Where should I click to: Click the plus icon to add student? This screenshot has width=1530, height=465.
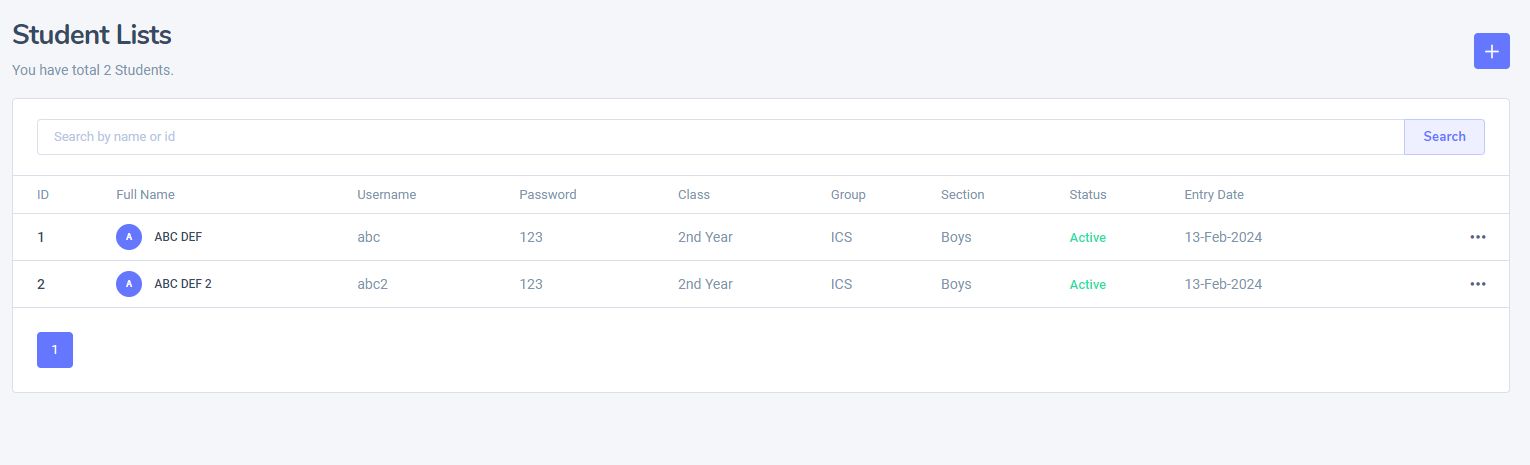[1491, 51]
